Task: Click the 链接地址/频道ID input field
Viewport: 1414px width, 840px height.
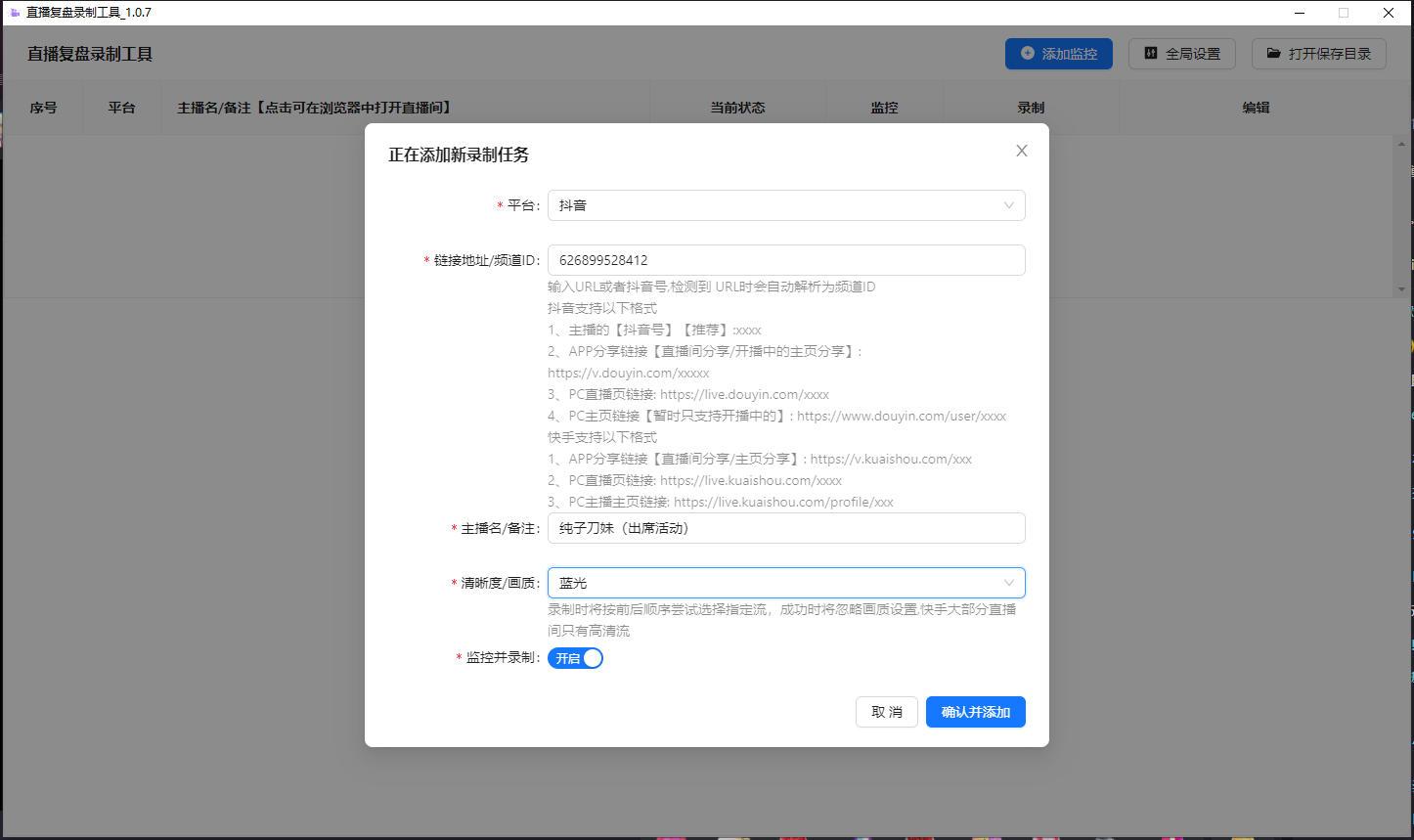Action: click(785, 260)
